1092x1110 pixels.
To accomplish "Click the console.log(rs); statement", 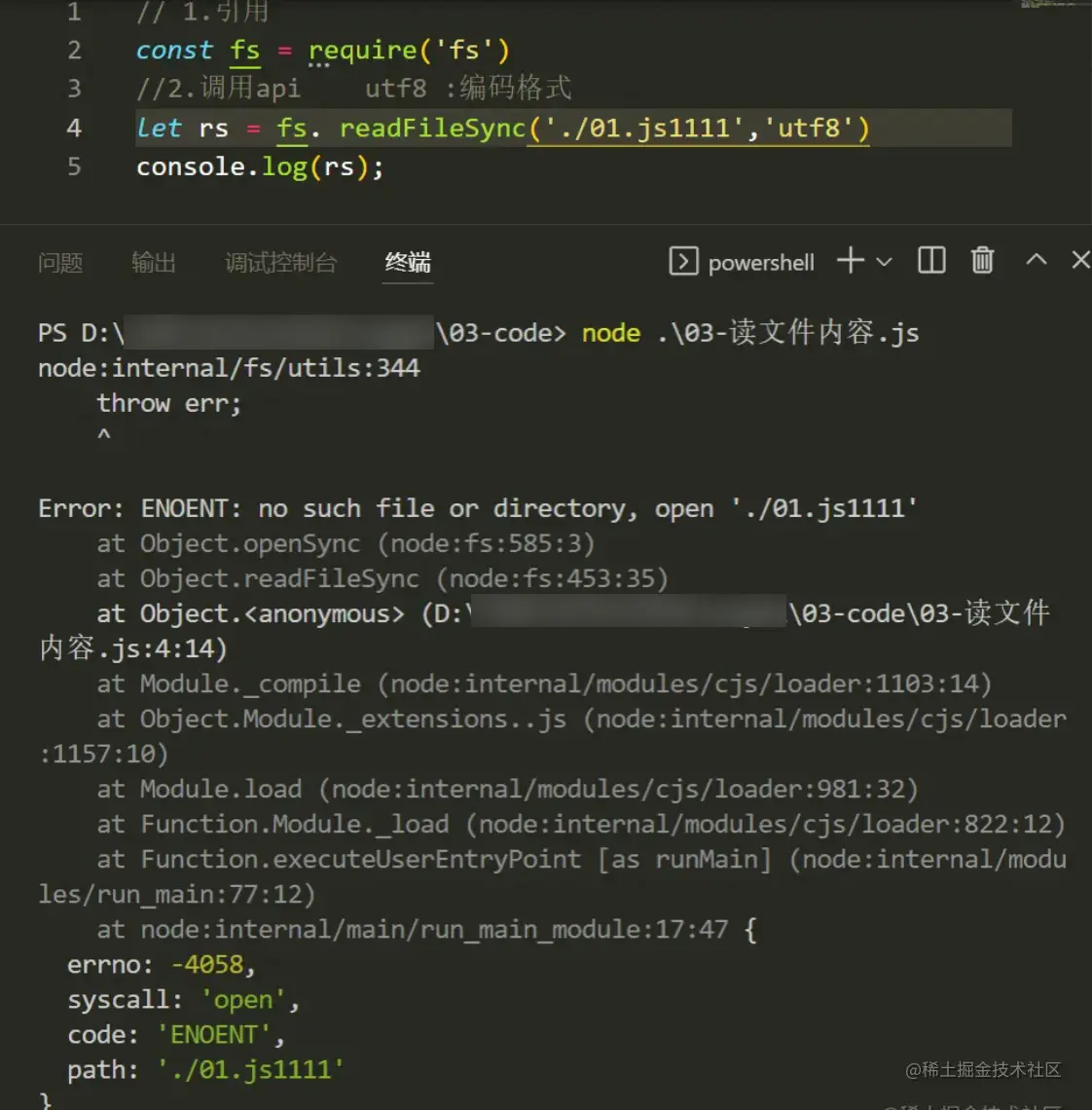I will coord(260,167).
